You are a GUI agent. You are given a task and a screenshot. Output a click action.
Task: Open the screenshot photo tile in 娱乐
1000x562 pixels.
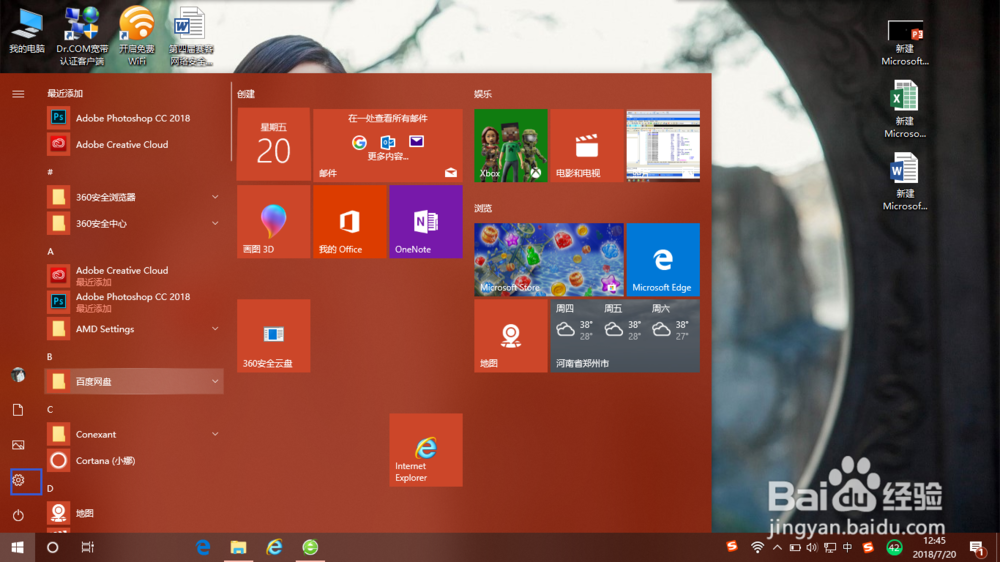pos(663,145)
